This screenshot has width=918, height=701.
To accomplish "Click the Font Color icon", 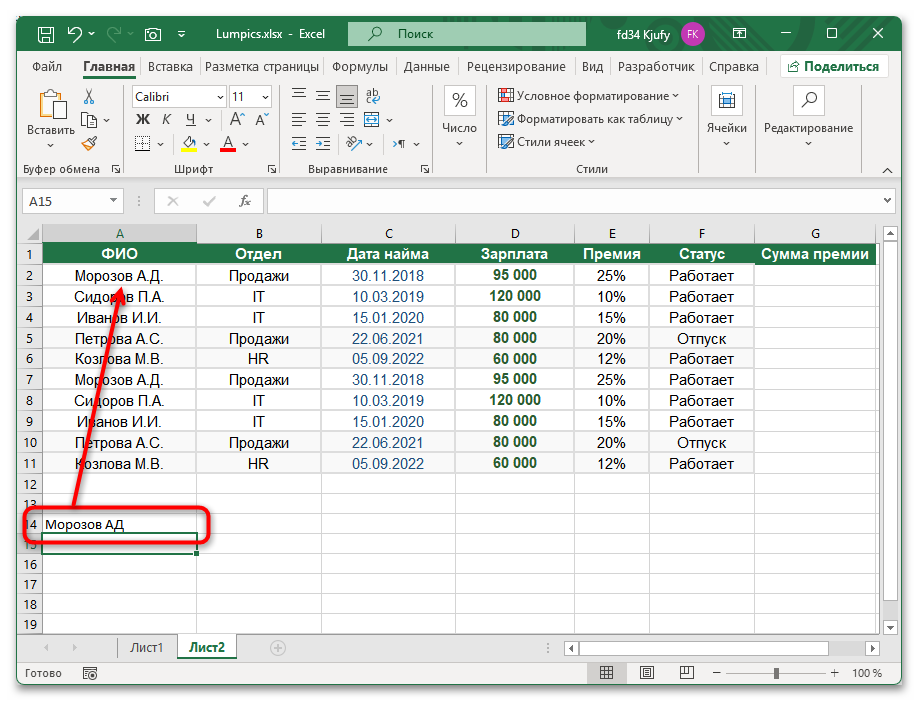I will [227, 143].
